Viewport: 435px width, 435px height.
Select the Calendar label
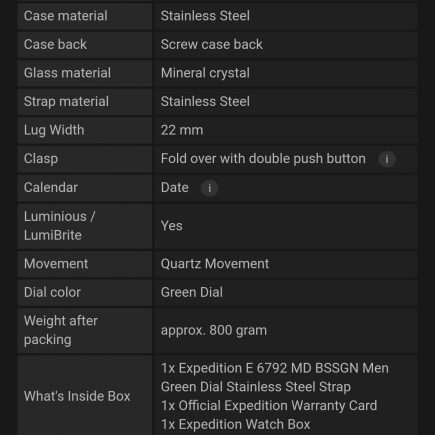tap(51, 187)
